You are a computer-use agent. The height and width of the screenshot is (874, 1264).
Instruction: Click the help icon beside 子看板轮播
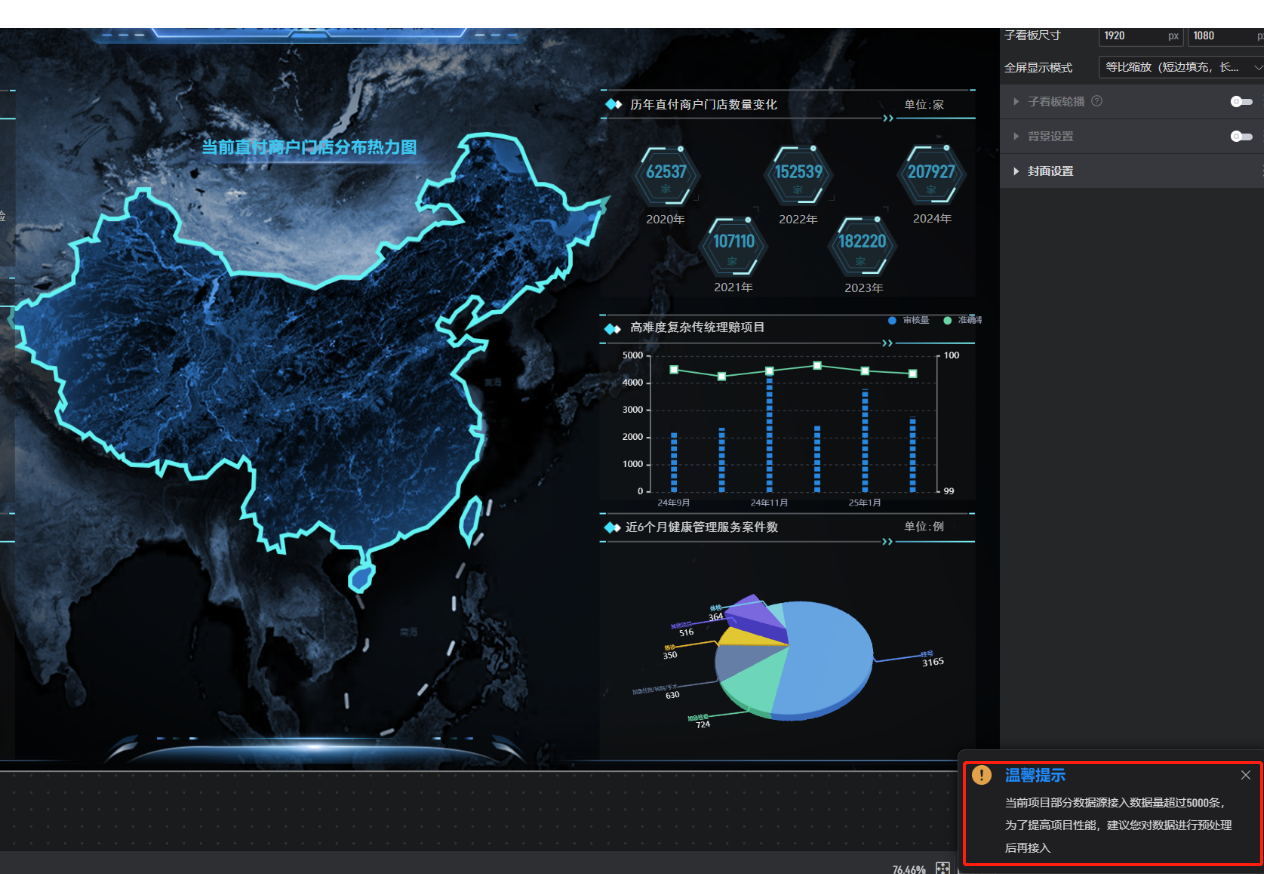(1097, 101)
